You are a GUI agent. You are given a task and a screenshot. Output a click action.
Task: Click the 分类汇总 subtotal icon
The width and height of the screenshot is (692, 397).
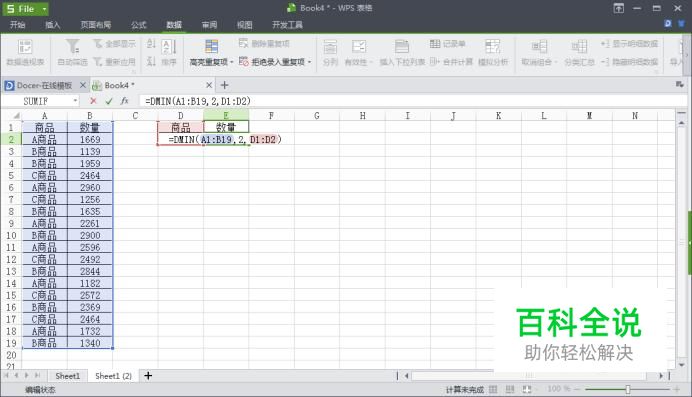[579, 47]
